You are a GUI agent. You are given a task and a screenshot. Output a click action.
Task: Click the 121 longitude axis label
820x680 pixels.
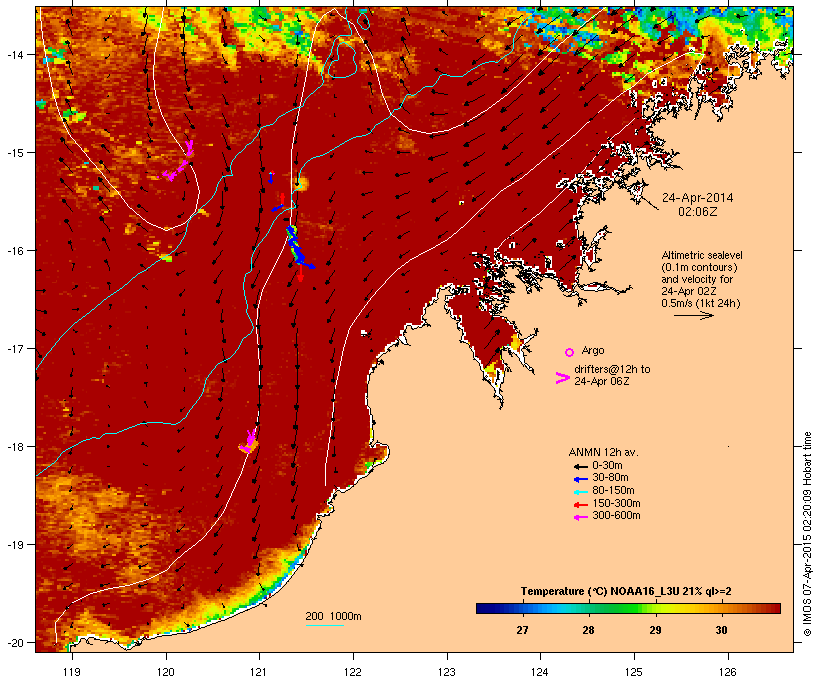click(x=259, y=672)
